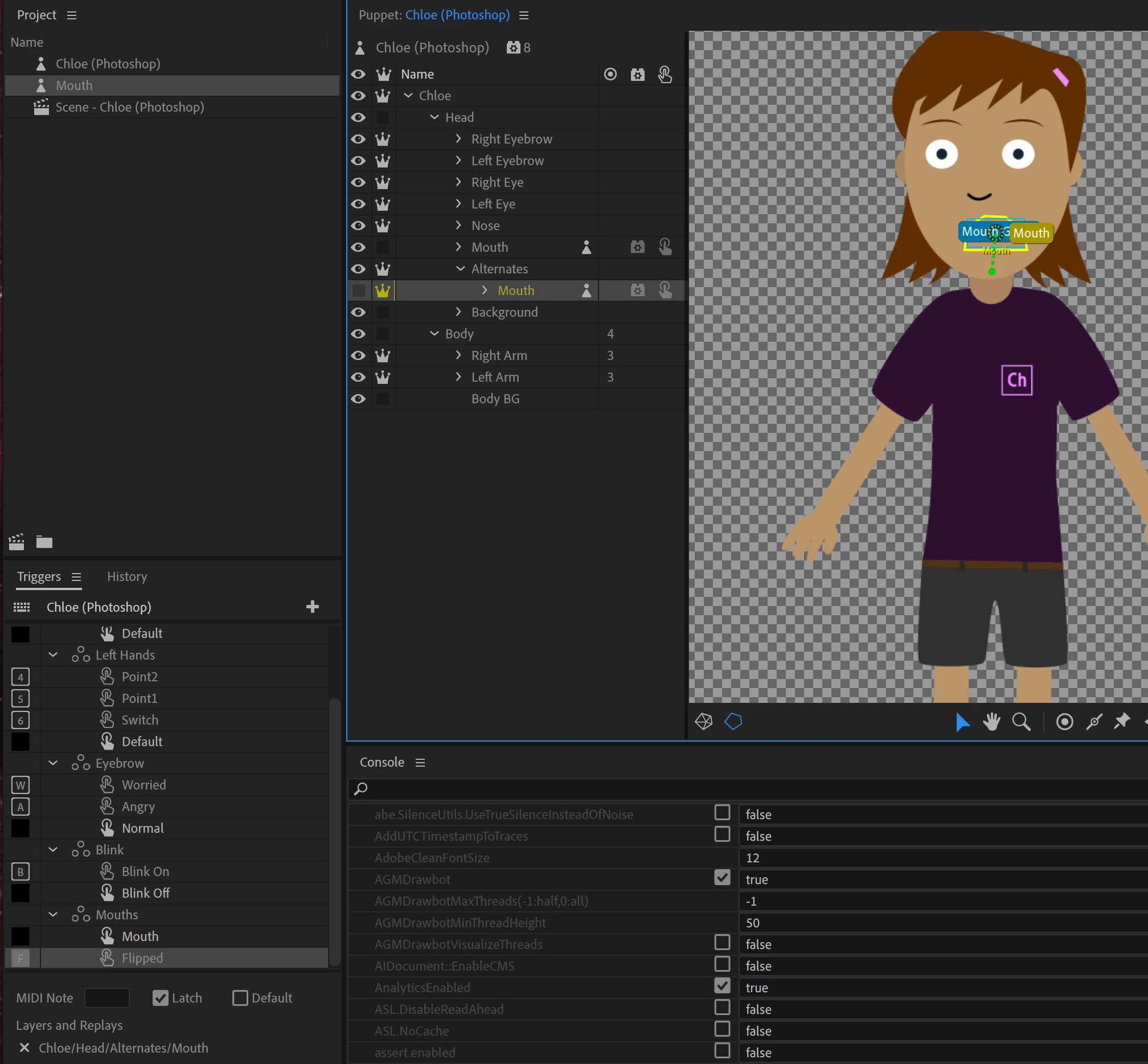Toggle the AGMDrawbot checkbox in Console

coord(722,878)
